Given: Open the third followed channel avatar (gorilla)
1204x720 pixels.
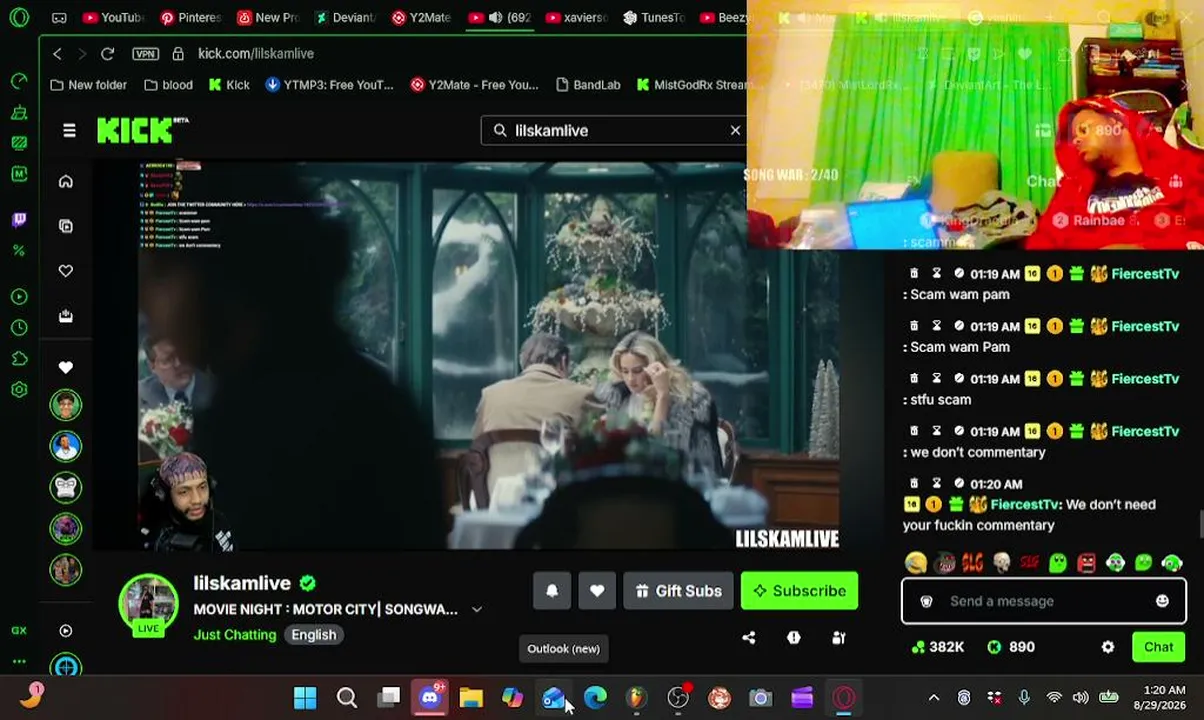Looking at the screenshot, I should (x=66, y=487).
